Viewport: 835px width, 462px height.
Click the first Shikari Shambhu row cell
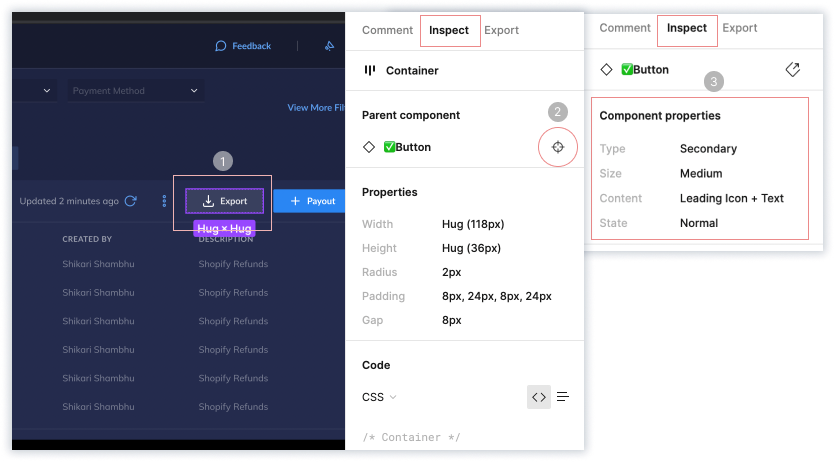tap(98, 264)
